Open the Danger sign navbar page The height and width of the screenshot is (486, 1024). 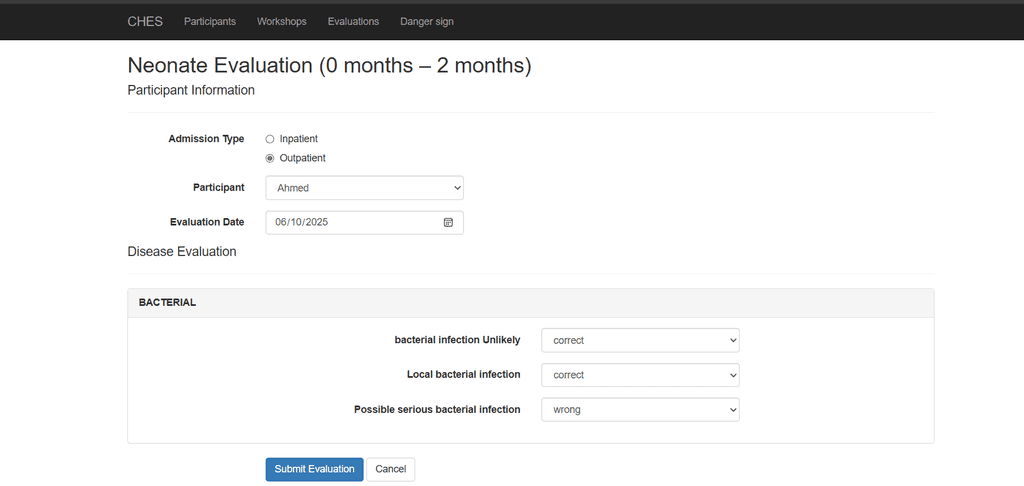pos(427,21)
